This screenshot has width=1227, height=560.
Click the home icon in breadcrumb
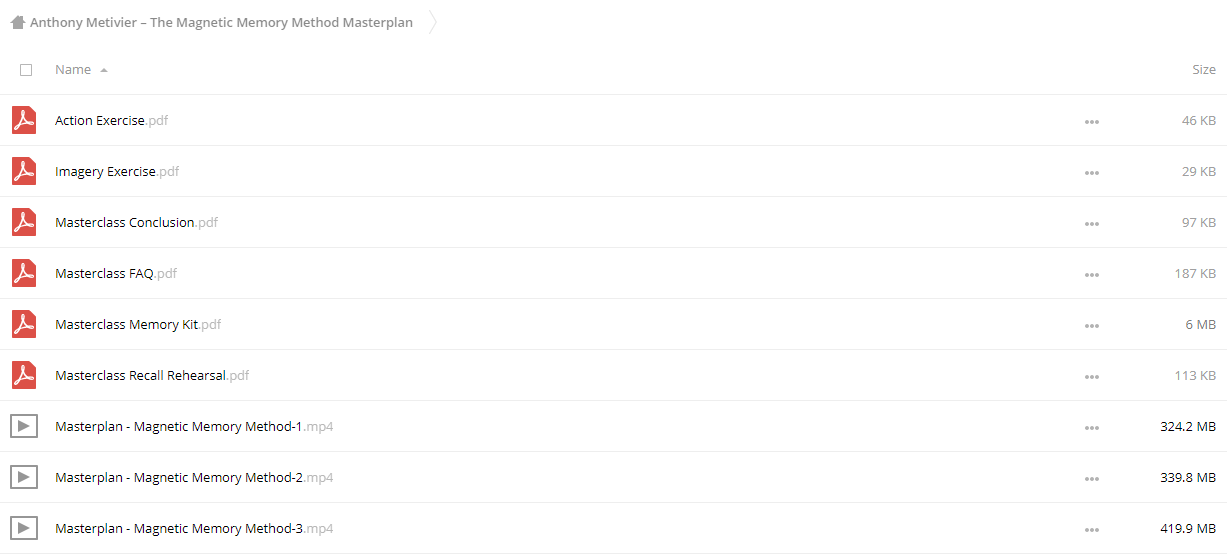point(18,22)
